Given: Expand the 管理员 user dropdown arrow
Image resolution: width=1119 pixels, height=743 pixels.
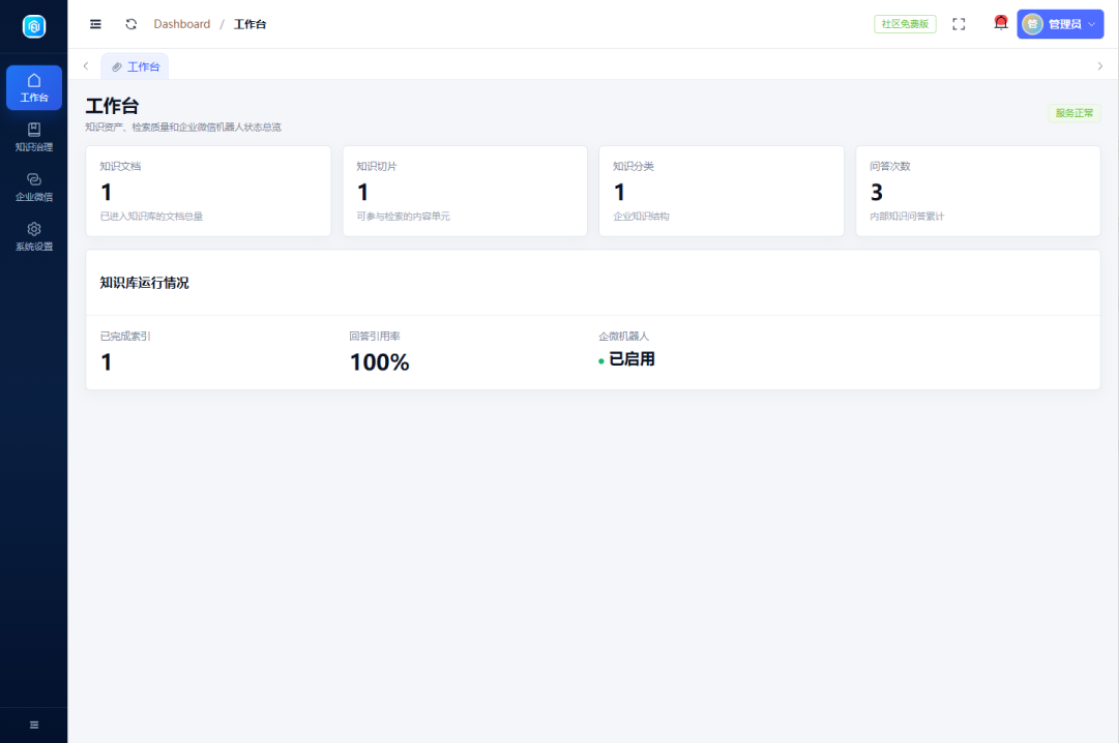Looking at the screenshot, I should tap(1091, 24).
